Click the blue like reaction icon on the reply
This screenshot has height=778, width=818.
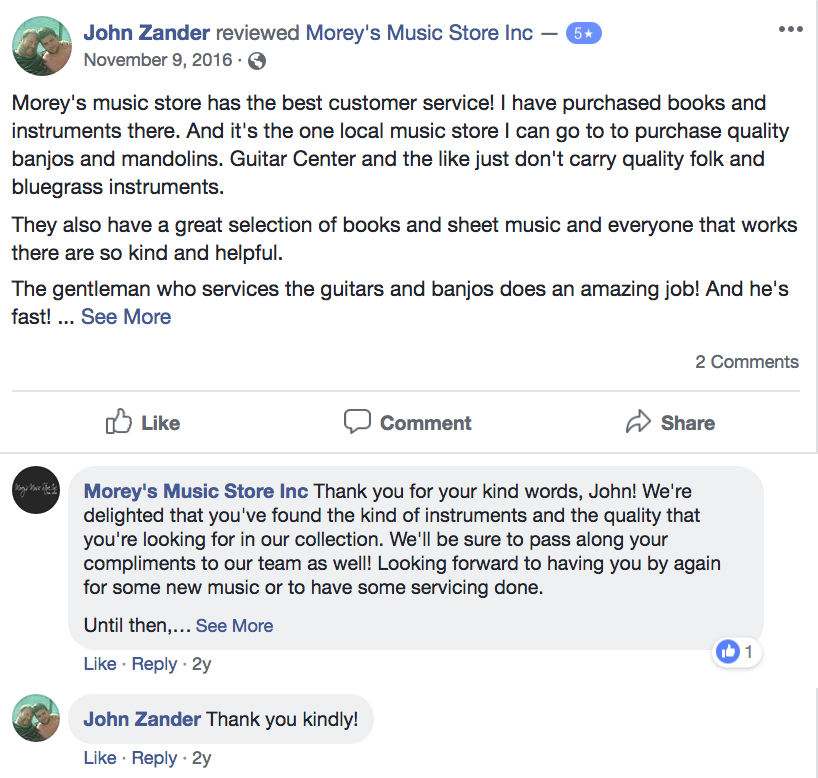[728, 652]
